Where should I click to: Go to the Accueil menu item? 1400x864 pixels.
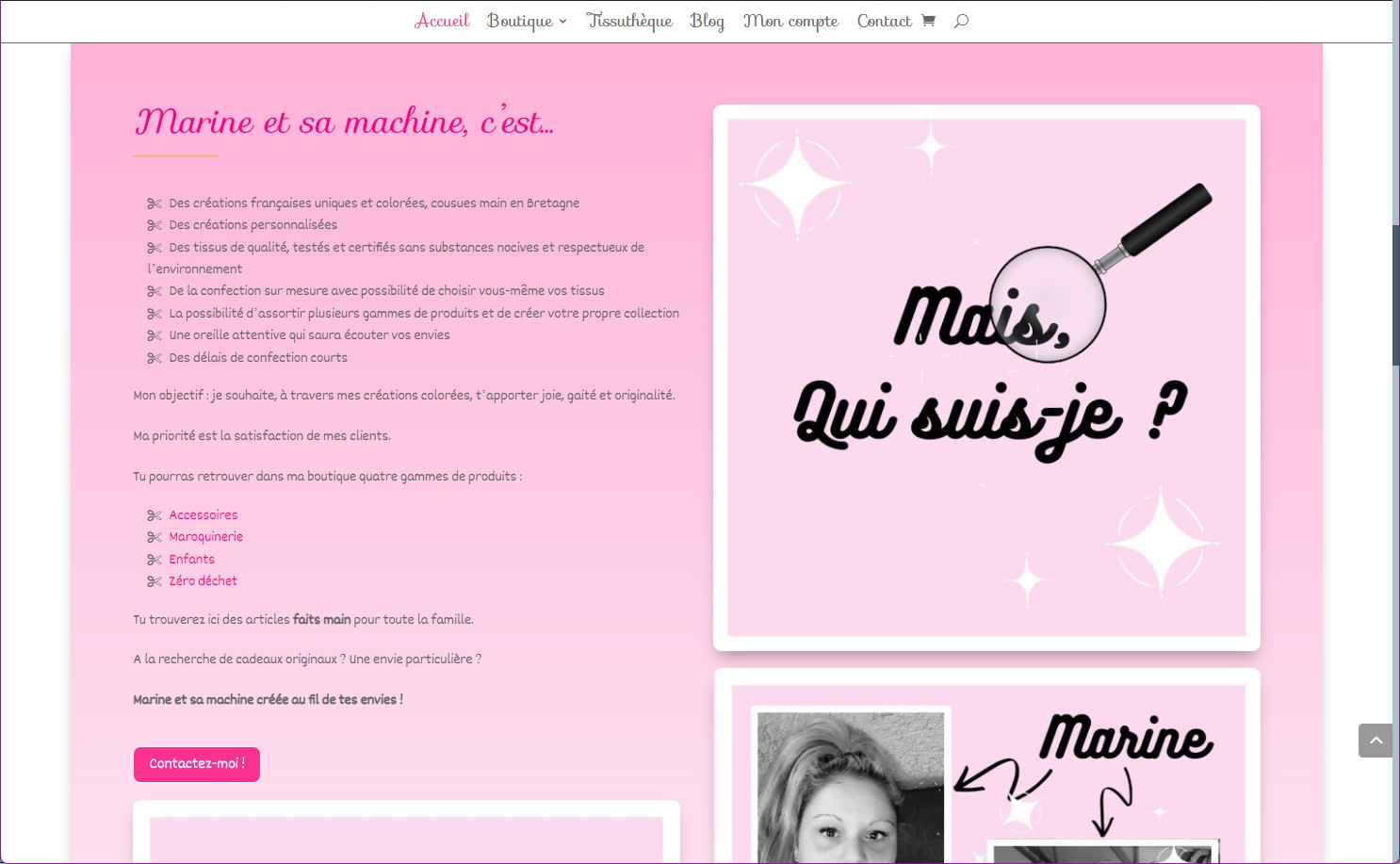[442, 21]
